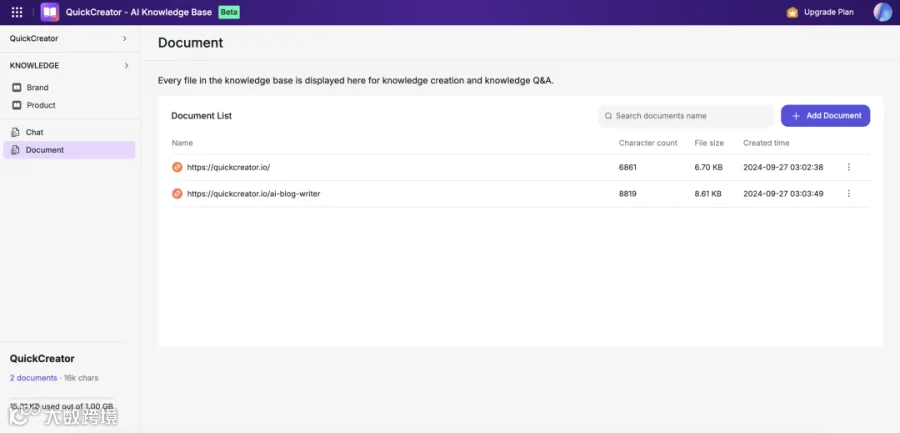Screen dimensions: 900x433
Task: Click the link icon for ai-blog-writer row
Action: pyautogui.click(x=177, y=194)
